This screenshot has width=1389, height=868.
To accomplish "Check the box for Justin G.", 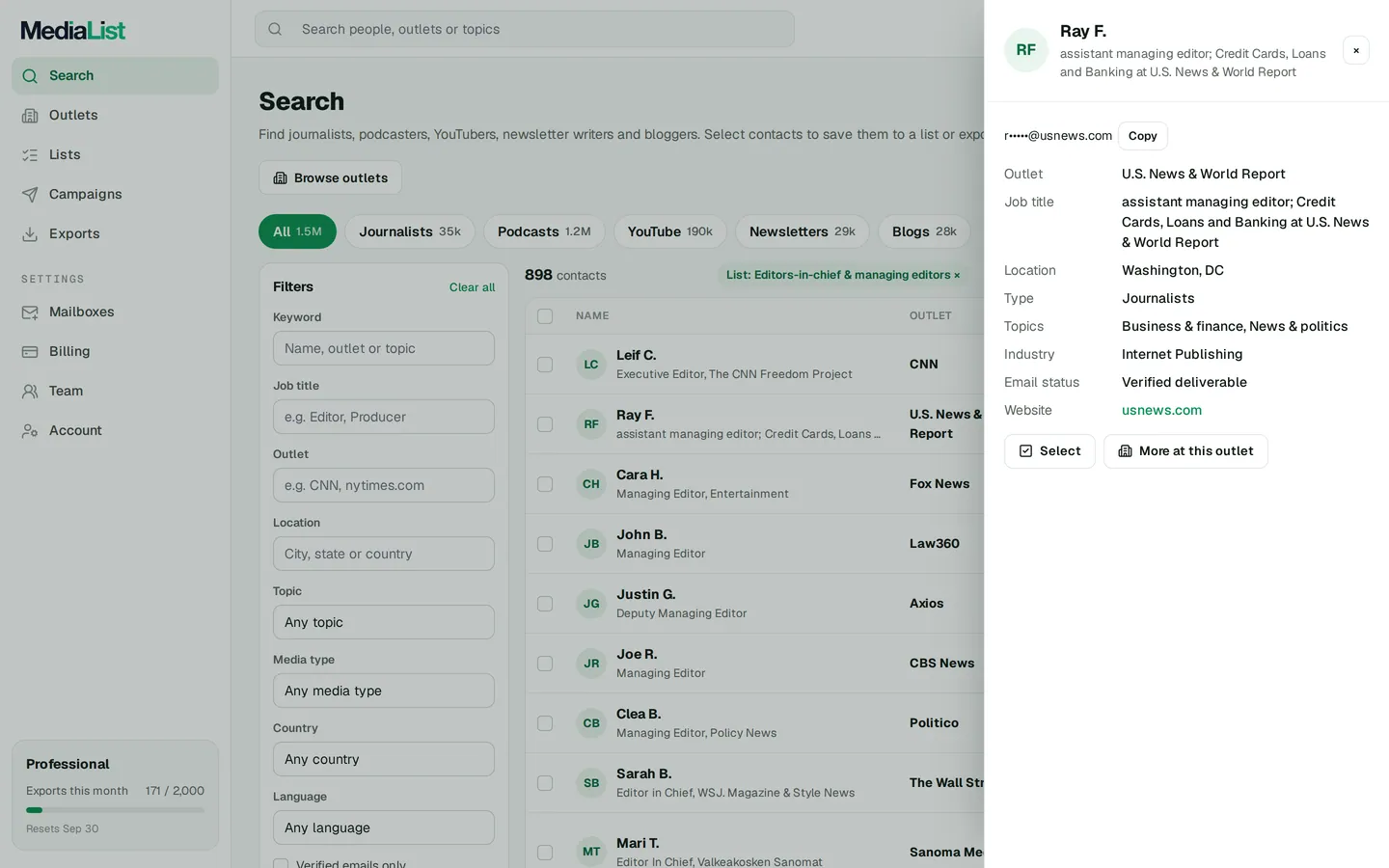I will point(545,604).
